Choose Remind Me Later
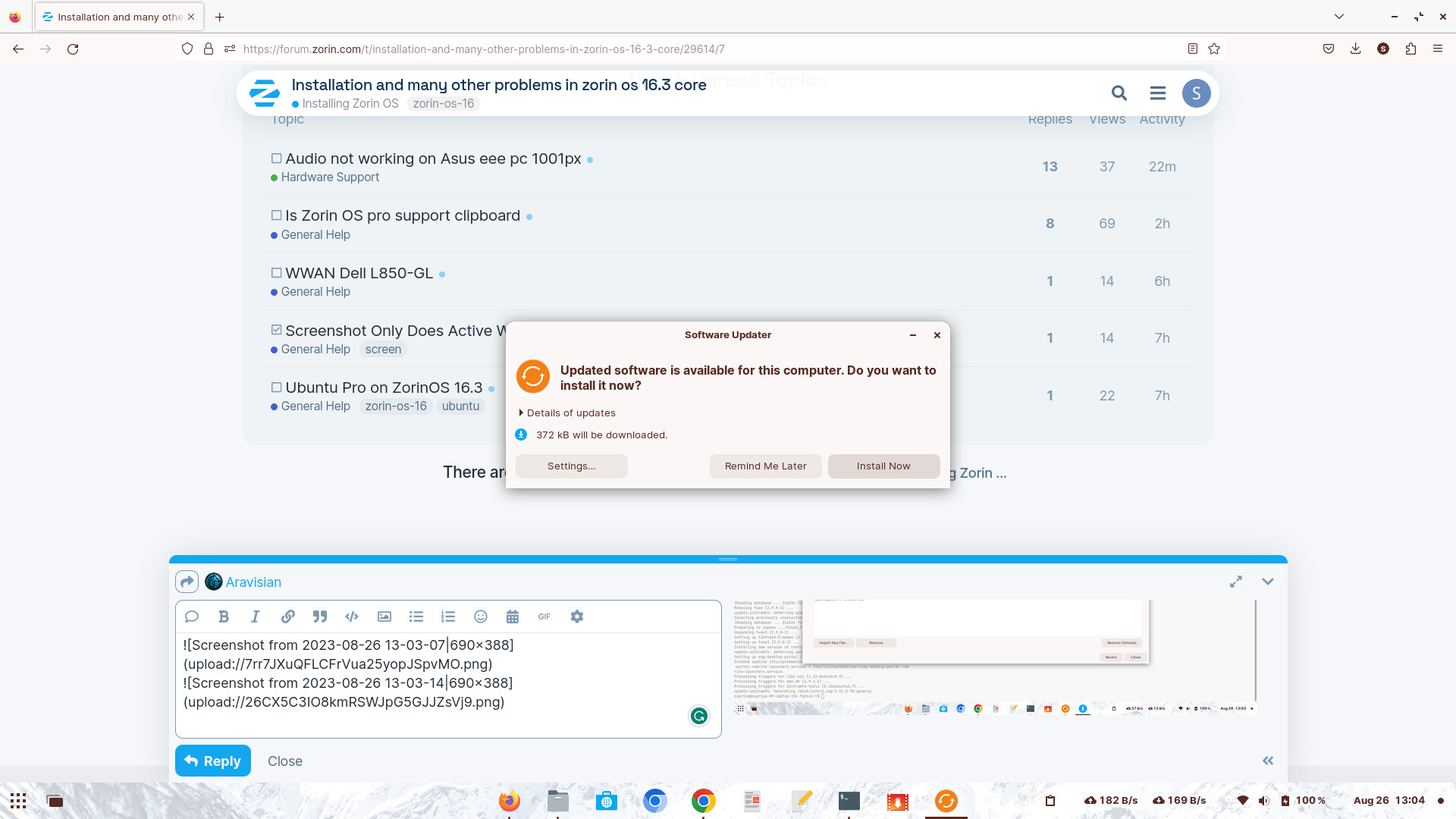 coord(765,466)
